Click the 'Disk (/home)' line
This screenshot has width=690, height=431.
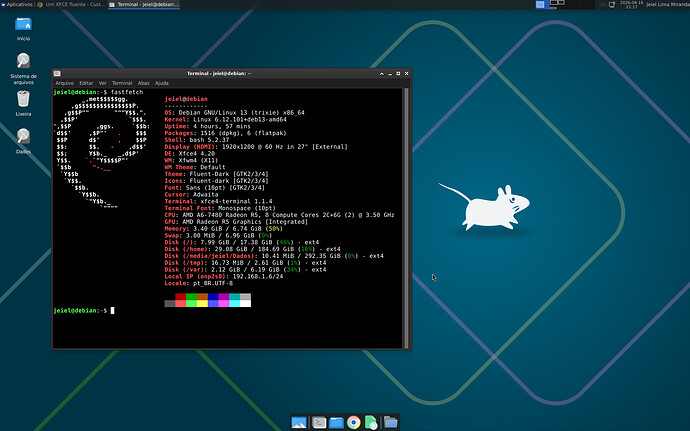[x=253, y=249]
